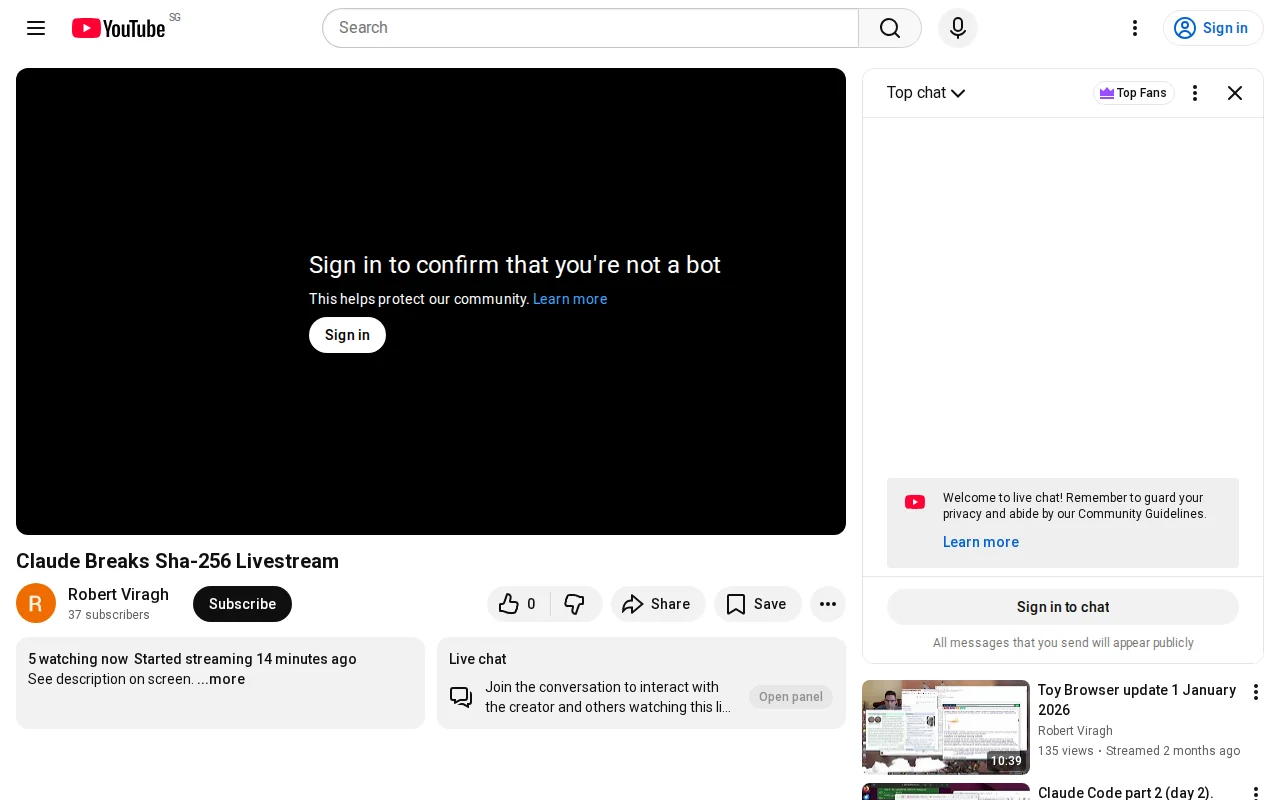Open the Top Fans badge menu
Viewport: 1280px width, 800px height.
coord(1133,93)
